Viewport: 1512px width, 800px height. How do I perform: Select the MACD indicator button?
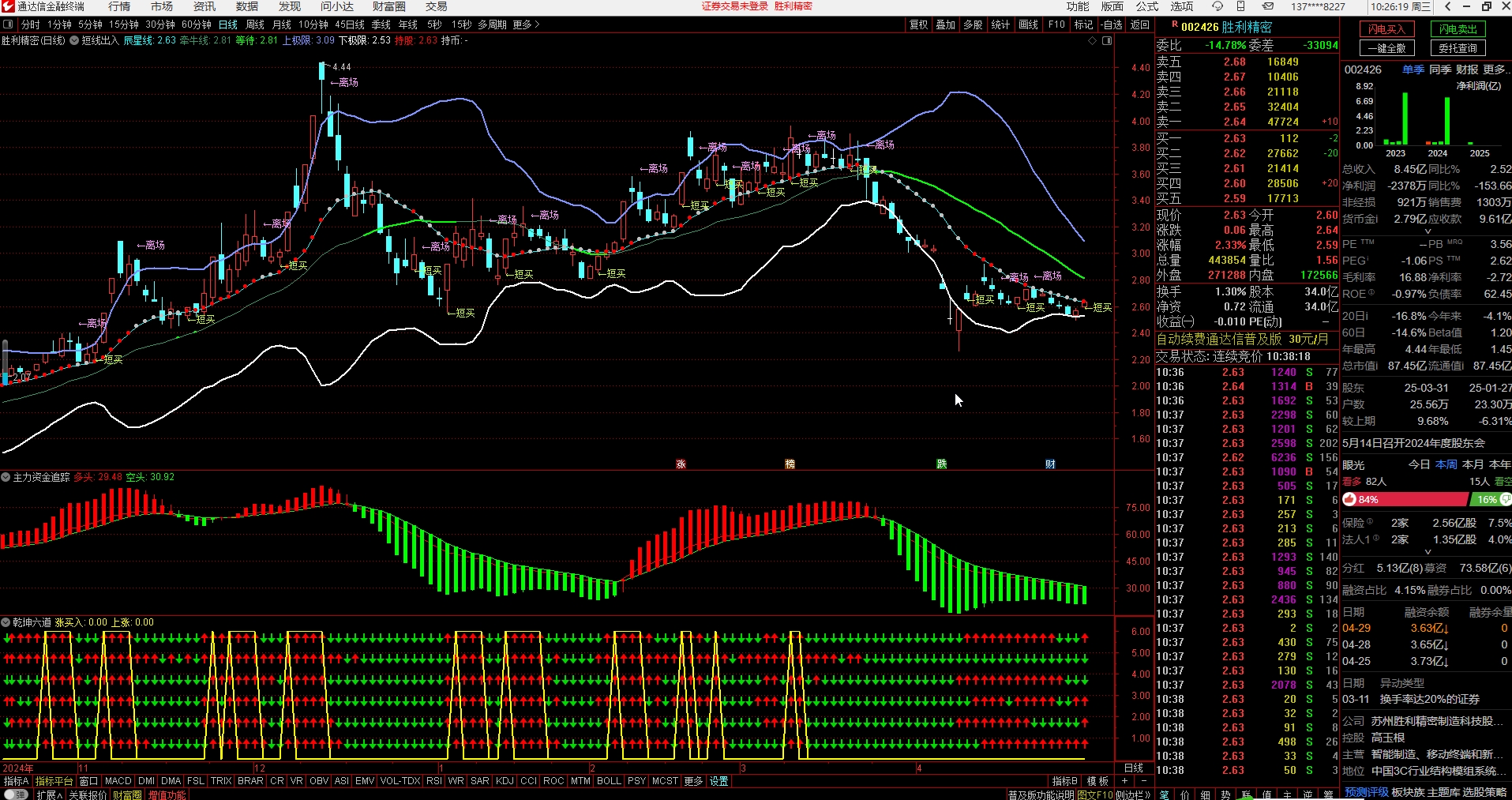[x=118, y=781]
